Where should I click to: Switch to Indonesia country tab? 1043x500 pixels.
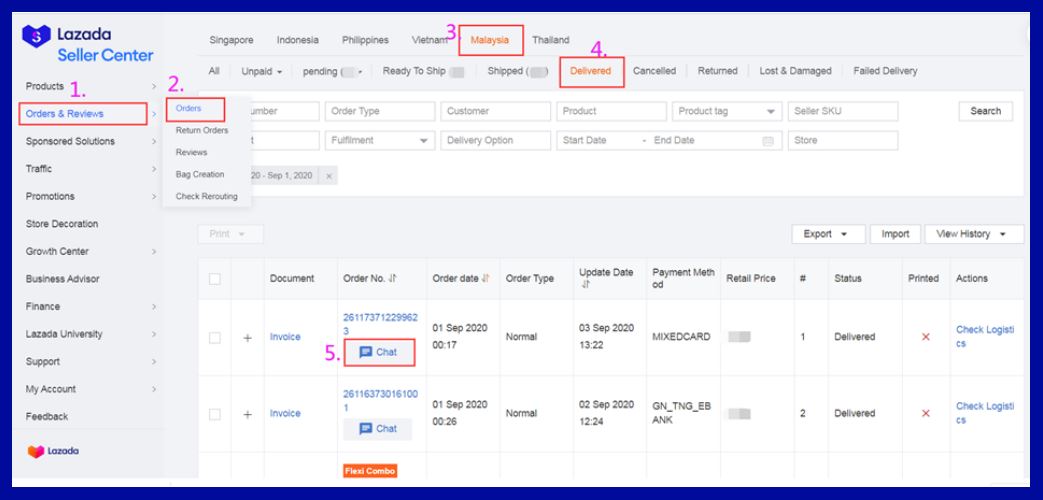(297, 40)
